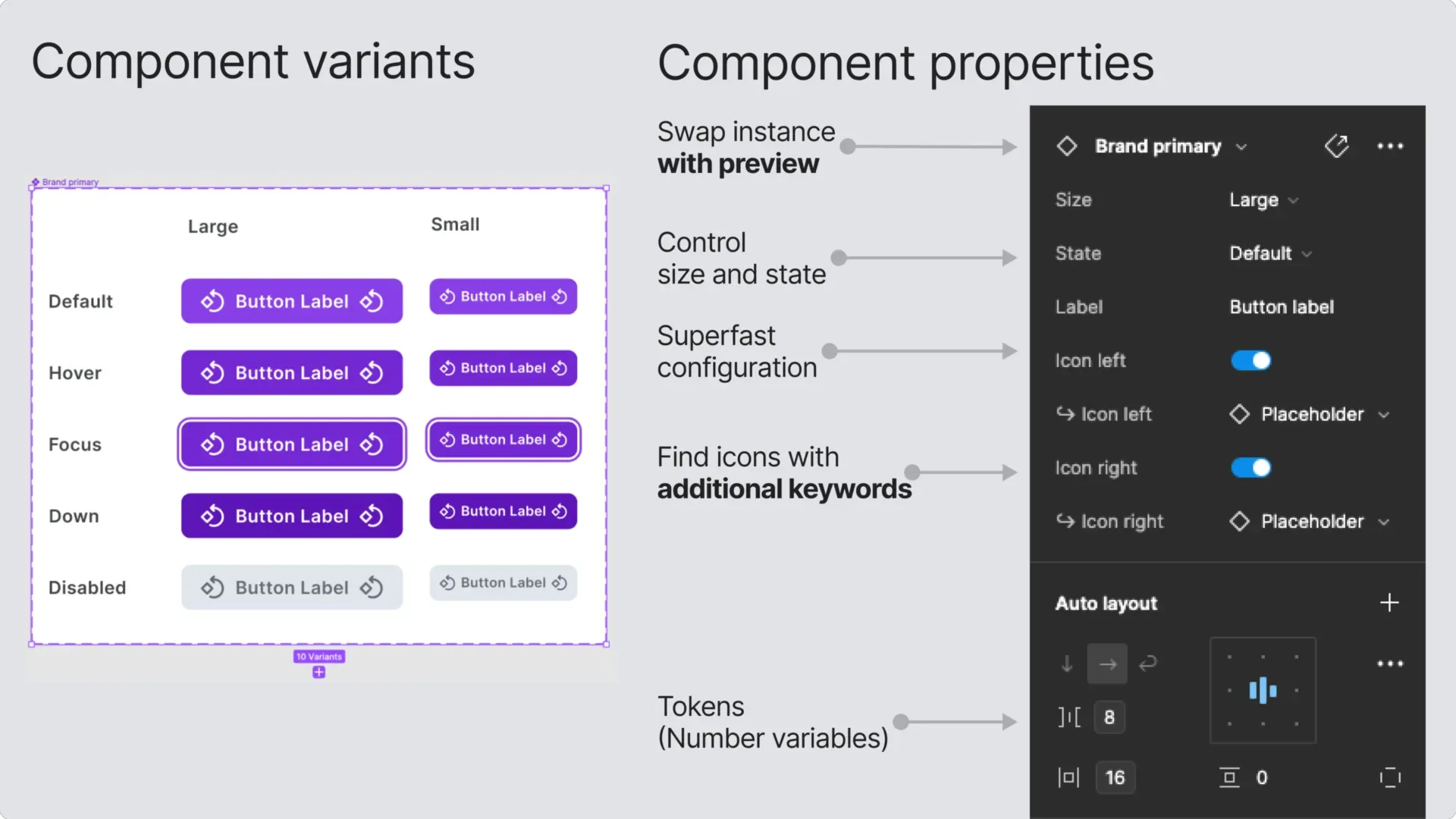Click the Down row label
1456x819 pixels.
tap(74, 516)
